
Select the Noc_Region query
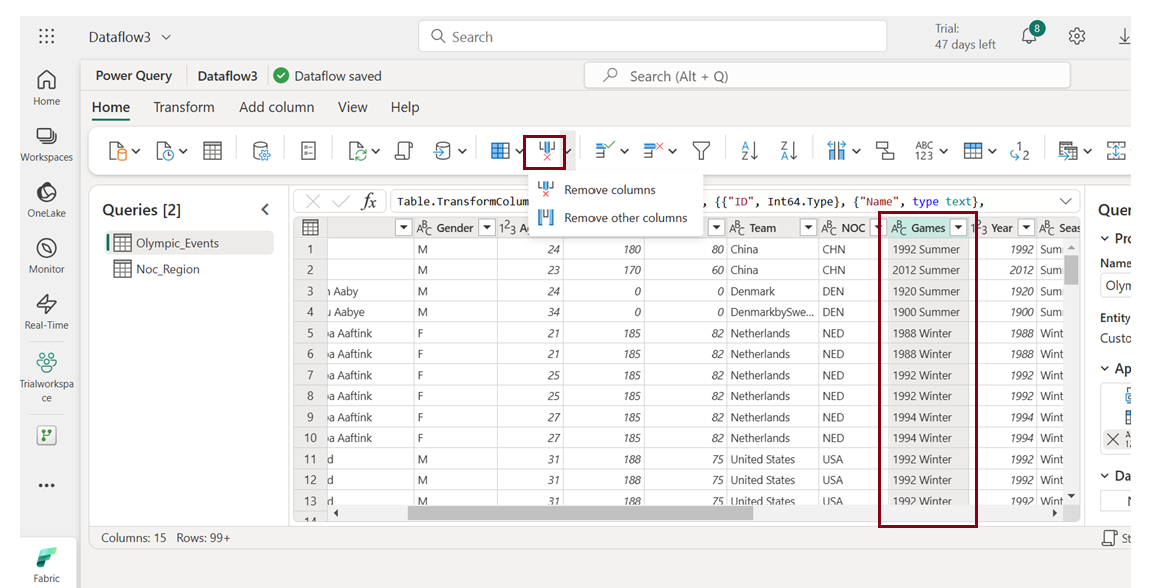click(190, 269)
